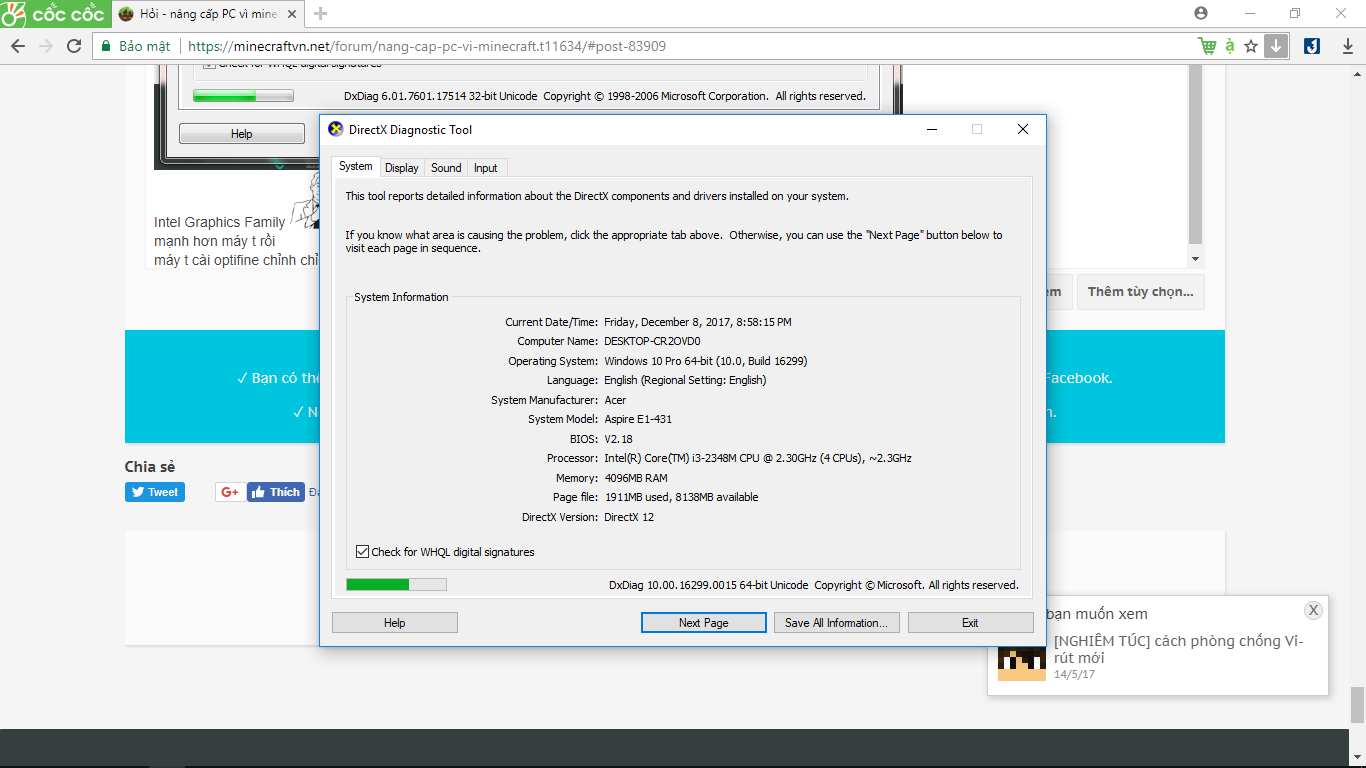Click BIOS value "V2.18"
This screenshot has height=768, width=1366.
(x=618, y=439)
